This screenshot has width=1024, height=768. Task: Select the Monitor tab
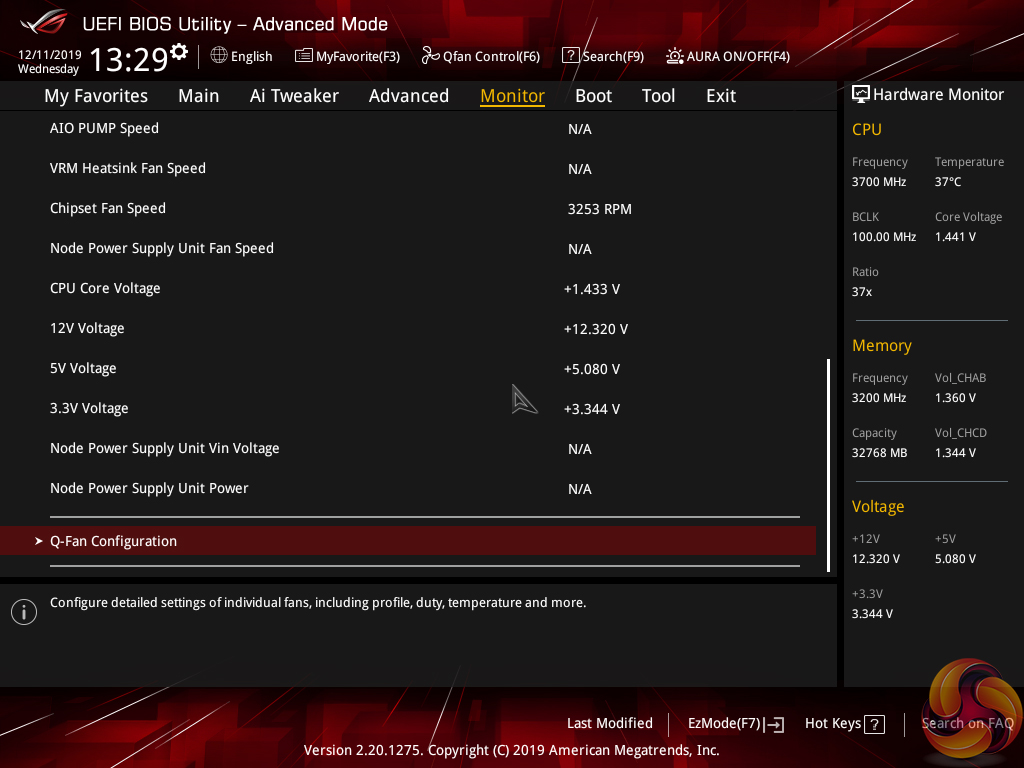click(513, 96)
